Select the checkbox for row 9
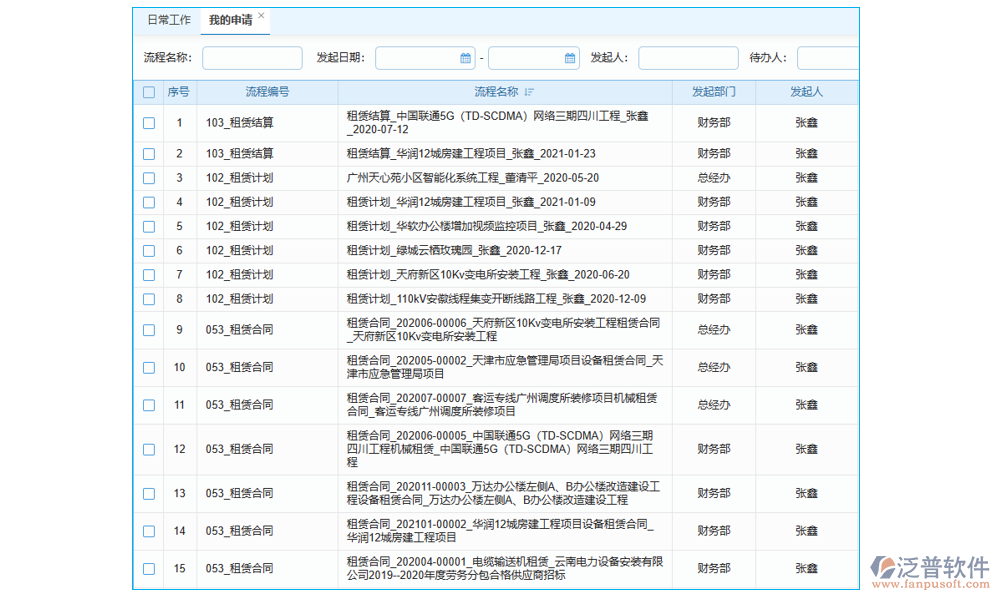Viewport: 1000px width, 600px height. pos(149,330)
